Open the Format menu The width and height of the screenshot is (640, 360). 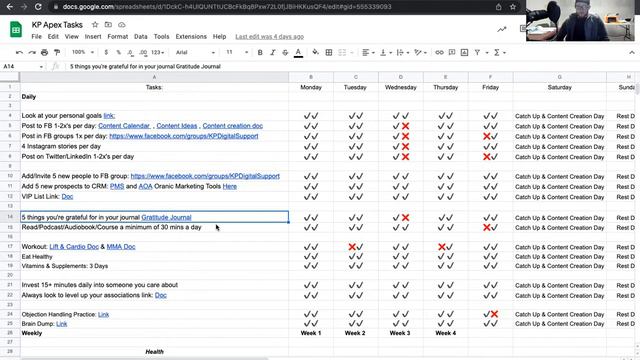pyautogui.click(x=118, y=37)
